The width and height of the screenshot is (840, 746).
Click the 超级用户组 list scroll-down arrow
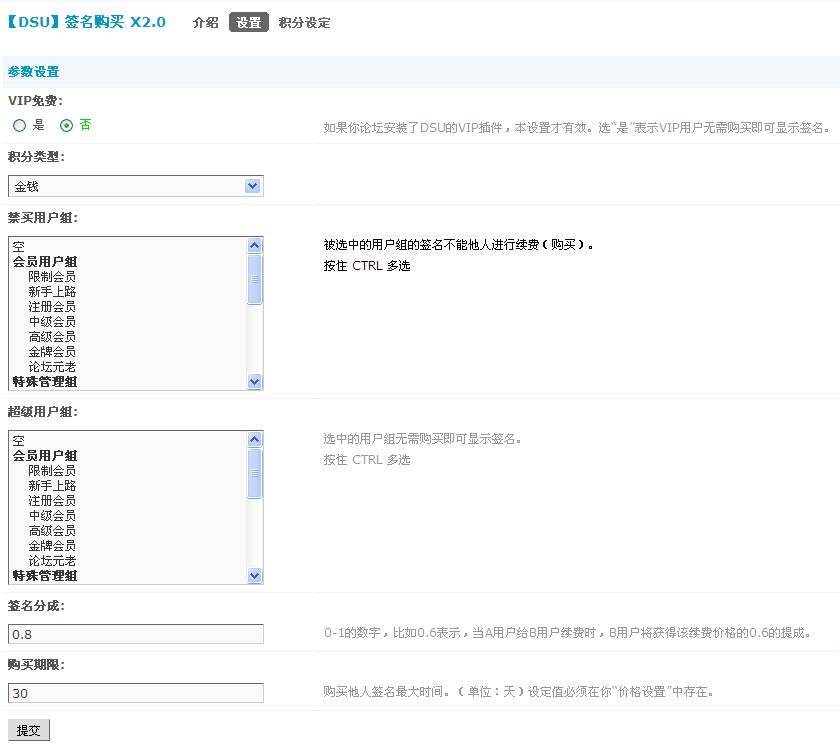254,575
